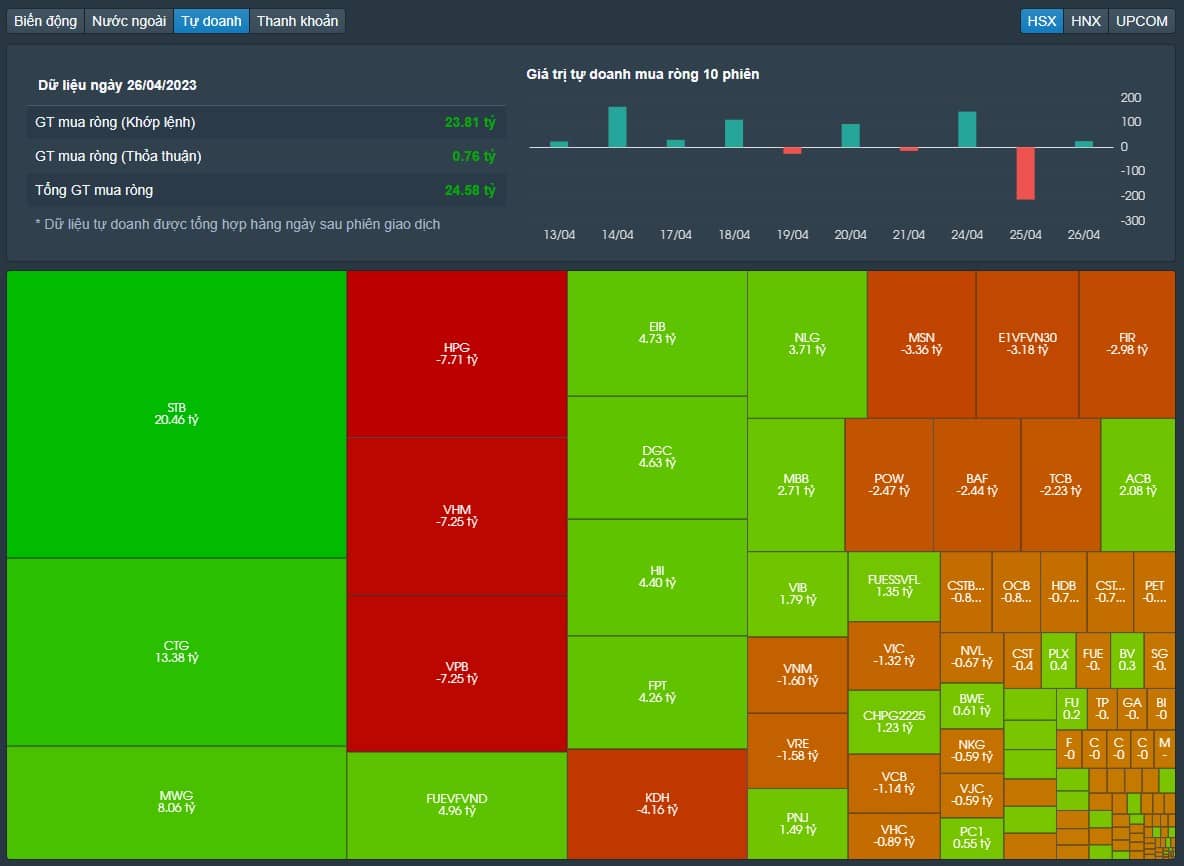This screenshot has width=1184, height=866.
Task: Select the MBB 2.71 tỷ tile
Action: click(796, 485)
